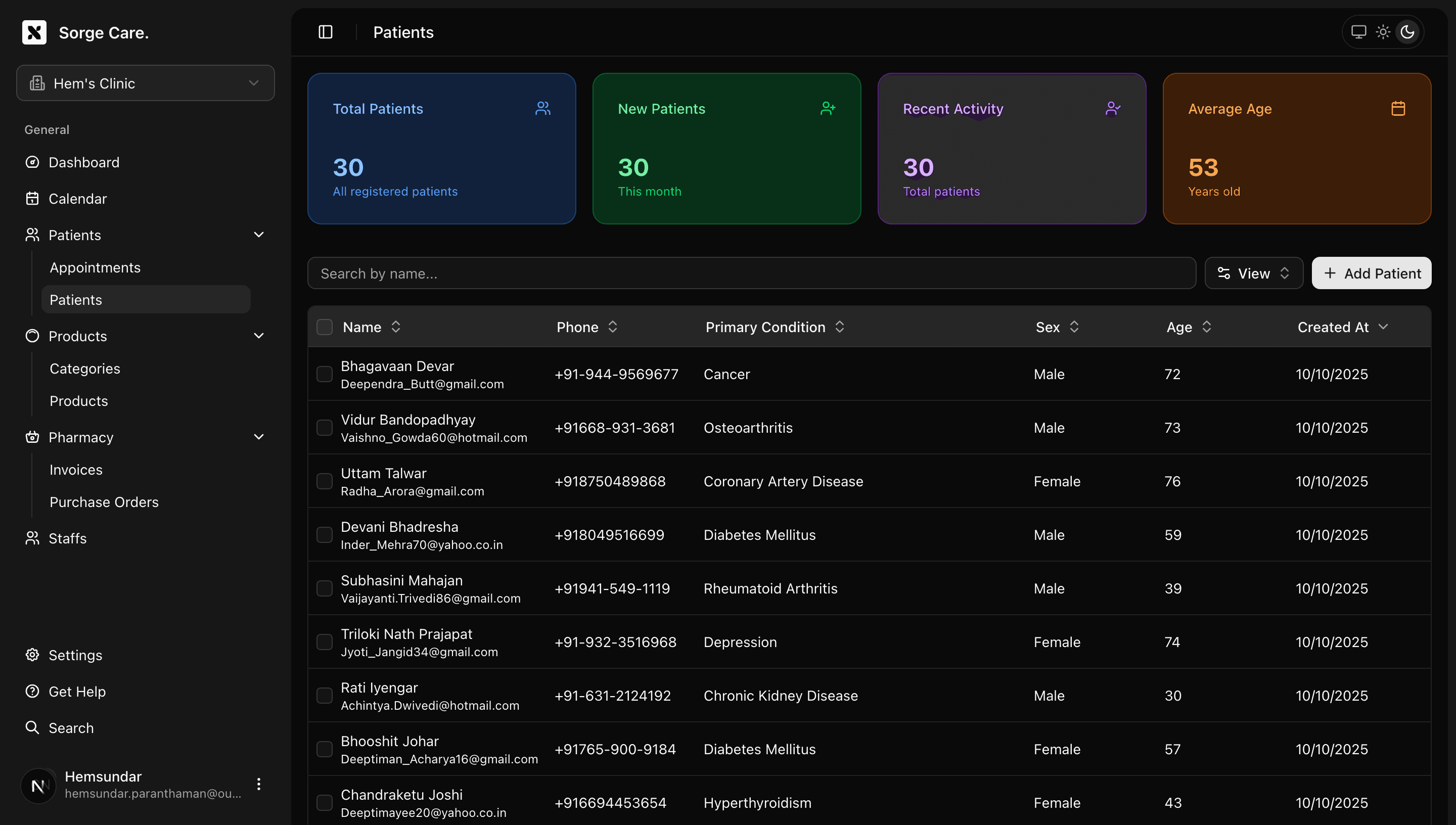The height and width of the screenshot is (825, 1456).
Task: Select the checkbox for Uttam Talwar
Action: (325, 481)
